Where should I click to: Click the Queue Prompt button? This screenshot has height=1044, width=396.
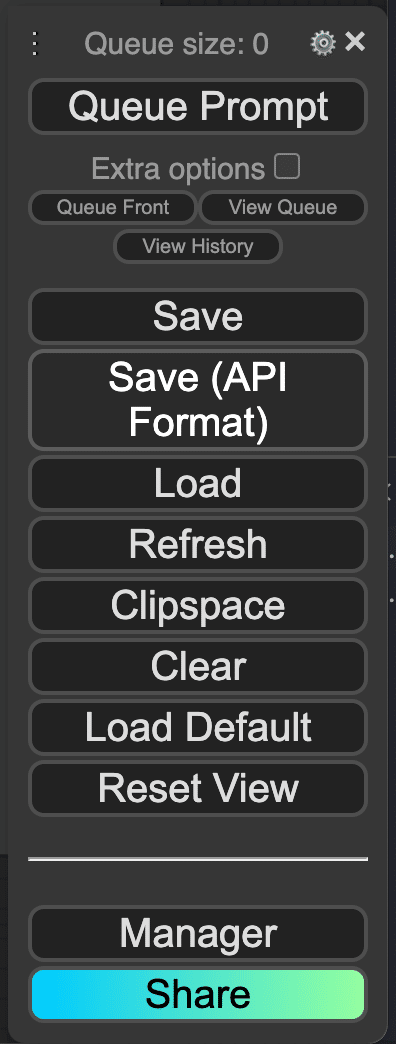click(198, 107)
